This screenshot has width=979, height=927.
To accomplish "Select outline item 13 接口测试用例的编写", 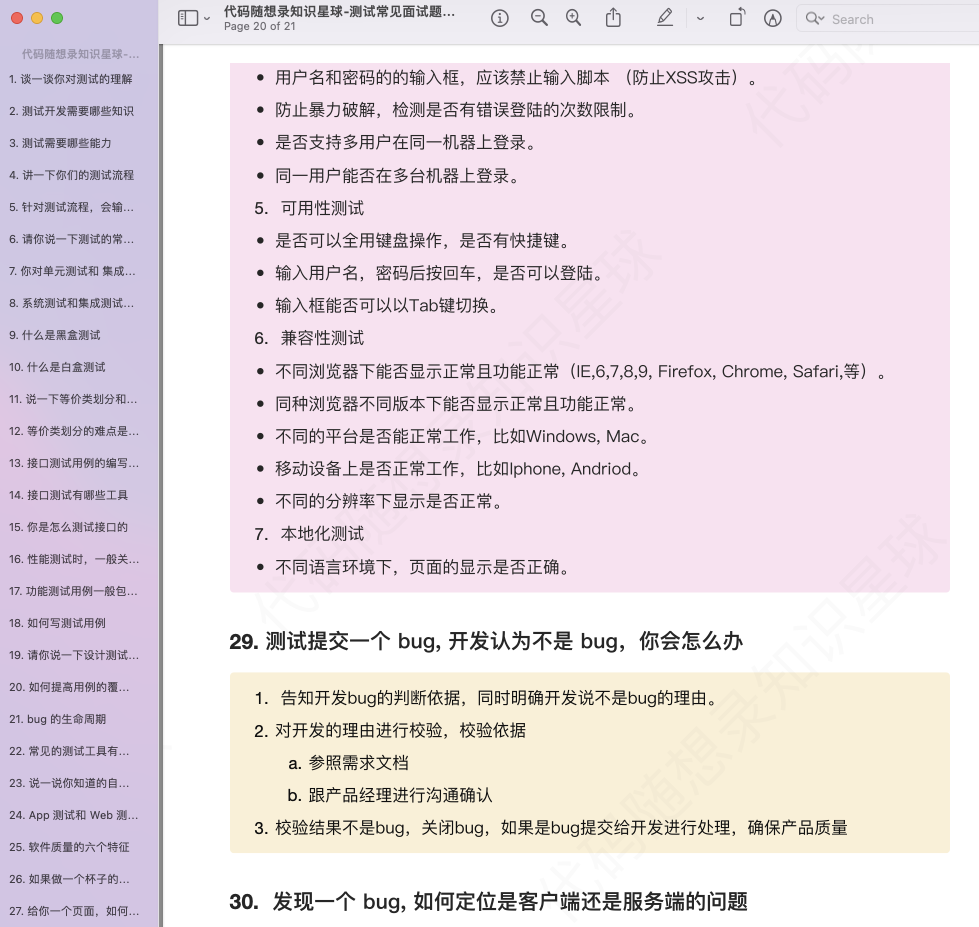I will coord(74,463).
